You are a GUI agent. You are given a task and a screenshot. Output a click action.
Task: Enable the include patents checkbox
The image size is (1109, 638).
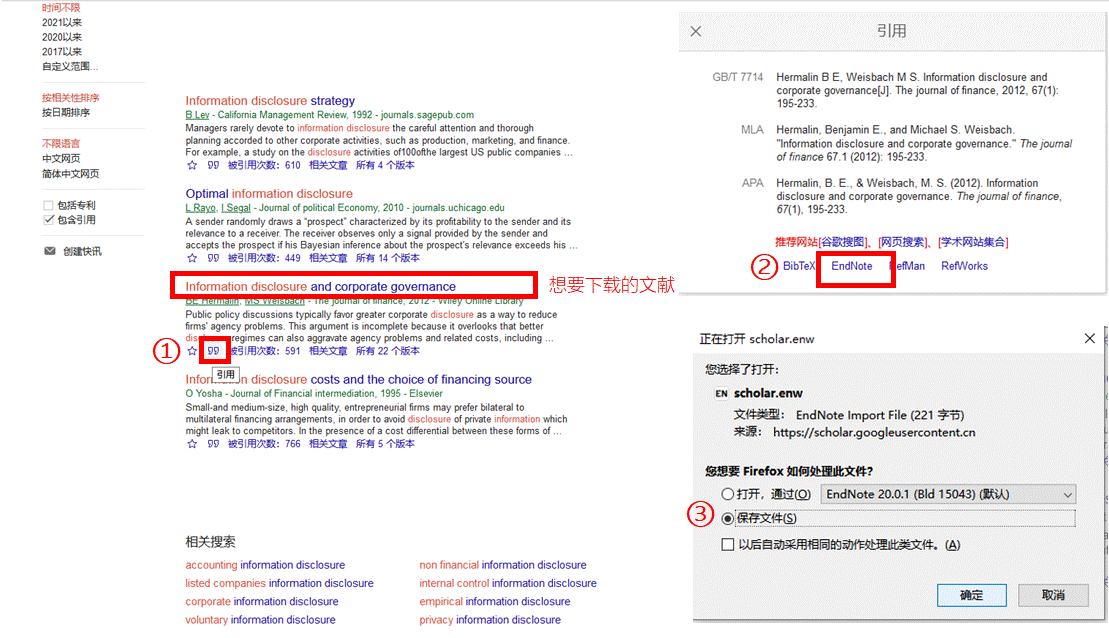(x=48, y=206)
